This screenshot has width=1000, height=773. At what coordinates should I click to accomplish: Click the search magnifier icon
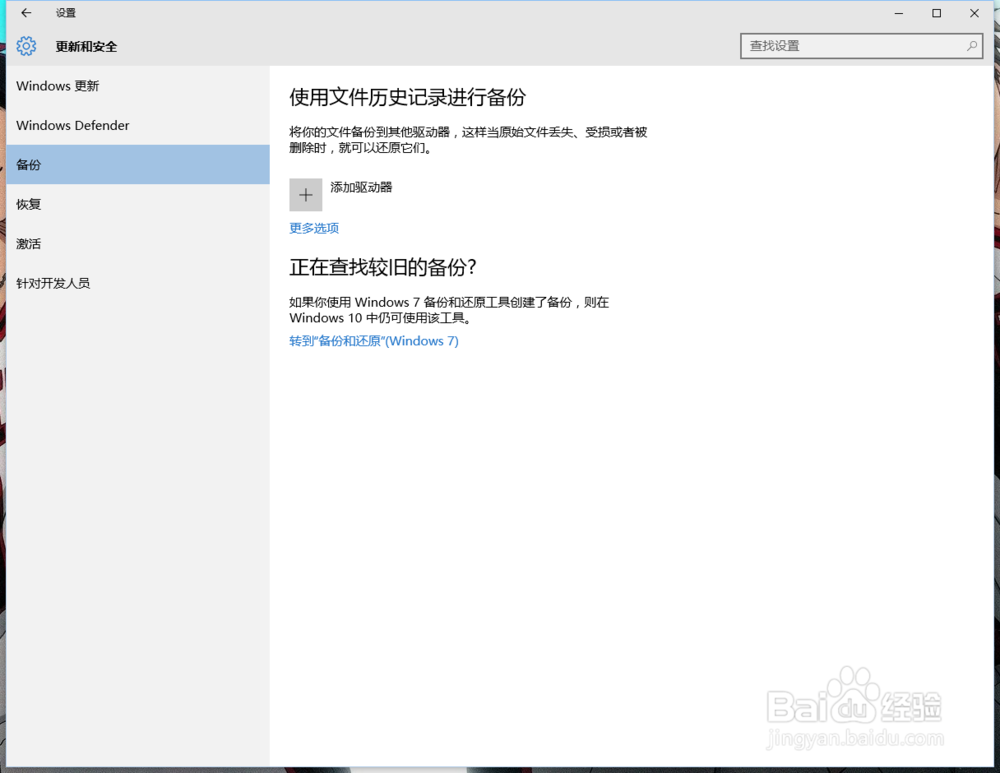[971, 46]
